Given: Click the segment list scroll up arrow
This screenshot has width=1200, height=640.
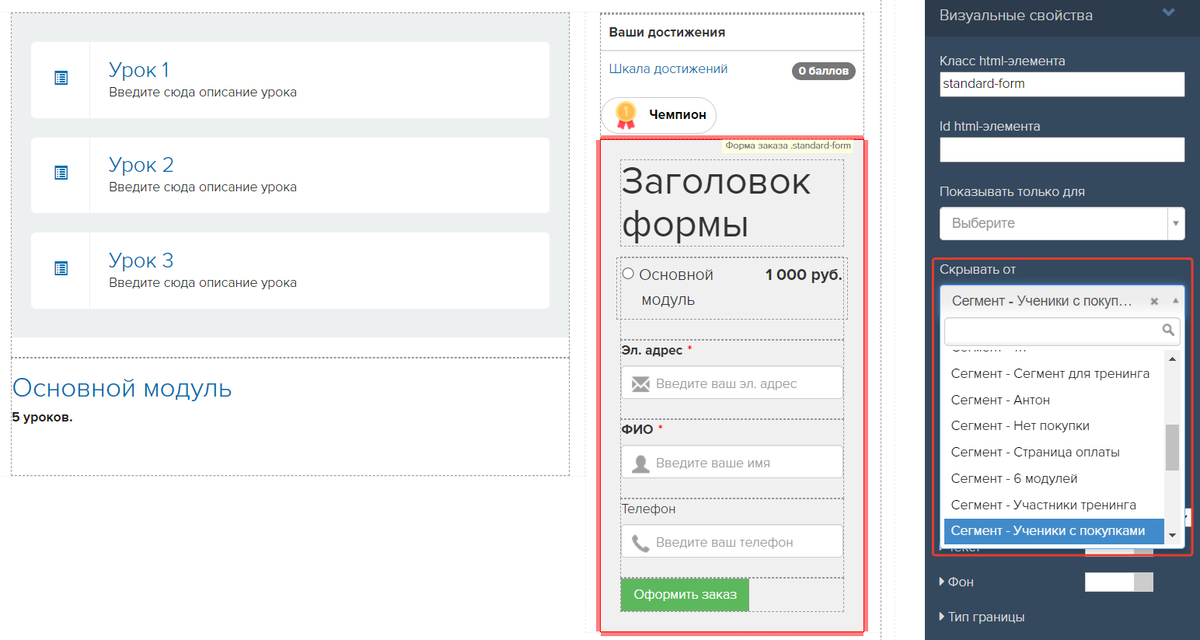Looking at the screenshot, I should pos(1173,357).
